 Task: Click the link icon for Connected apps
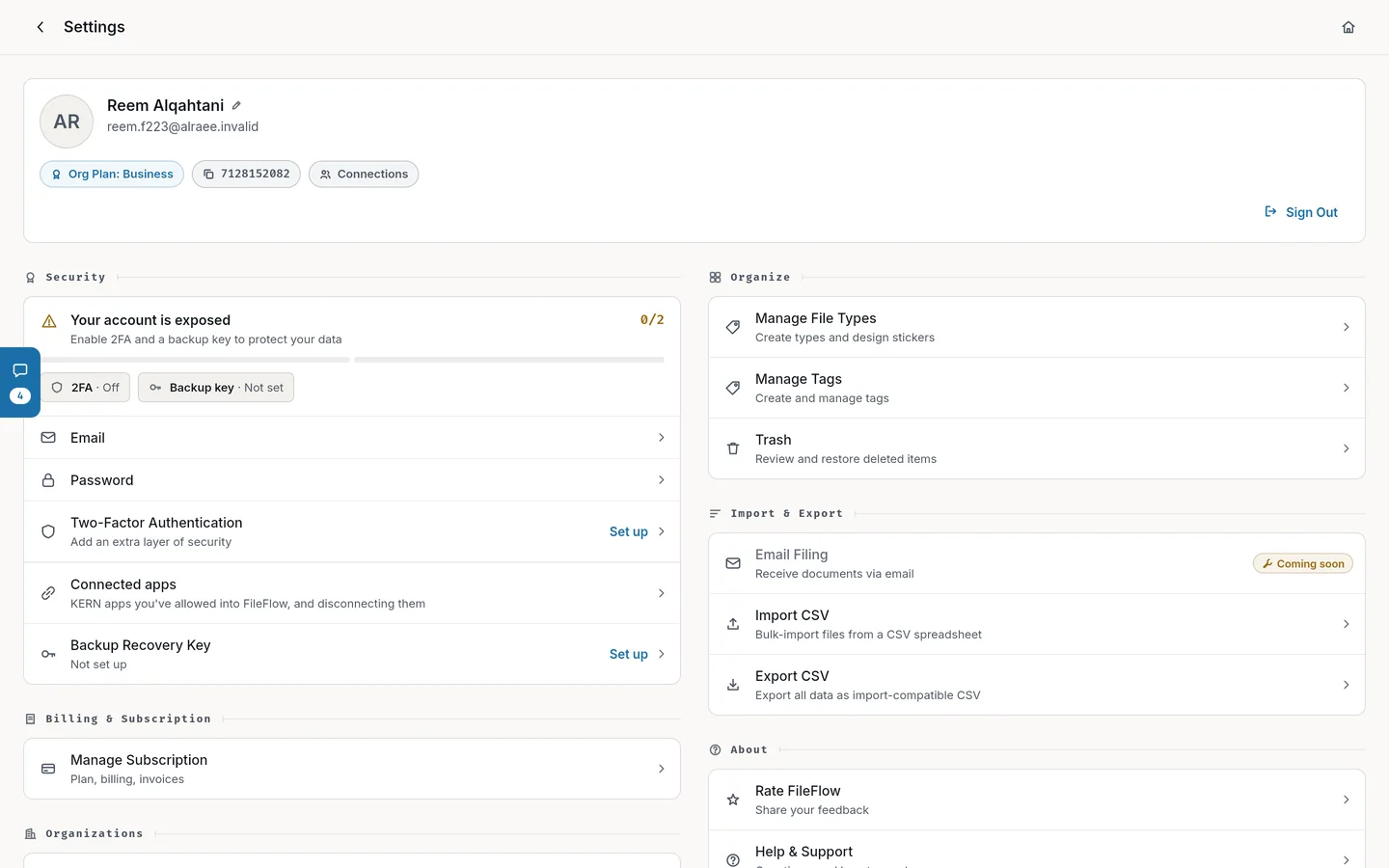click(x=48, y=593)
